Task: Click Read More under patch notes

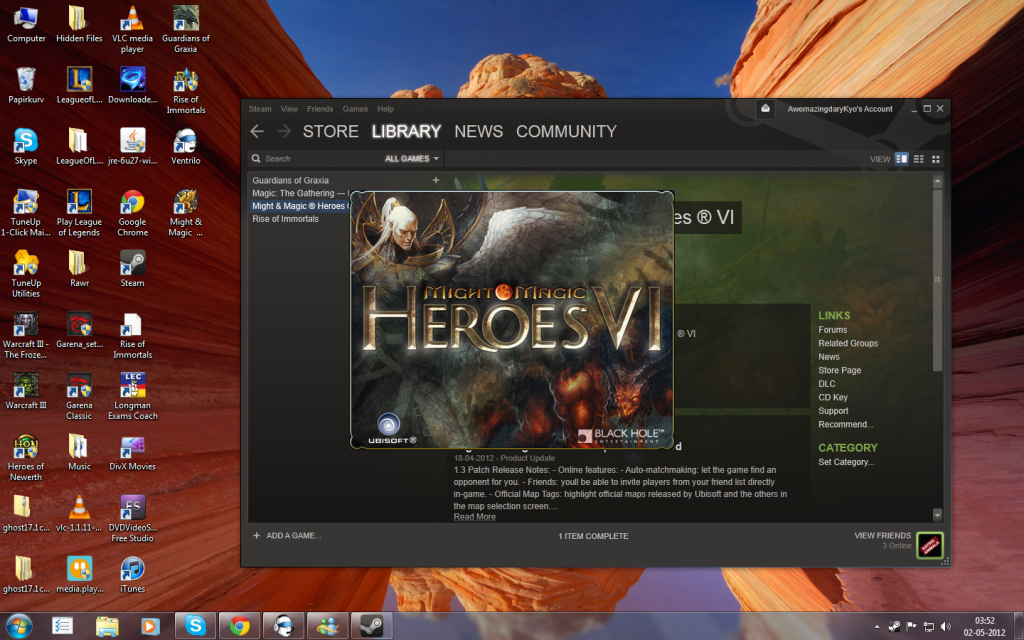Action: [475, 517]
